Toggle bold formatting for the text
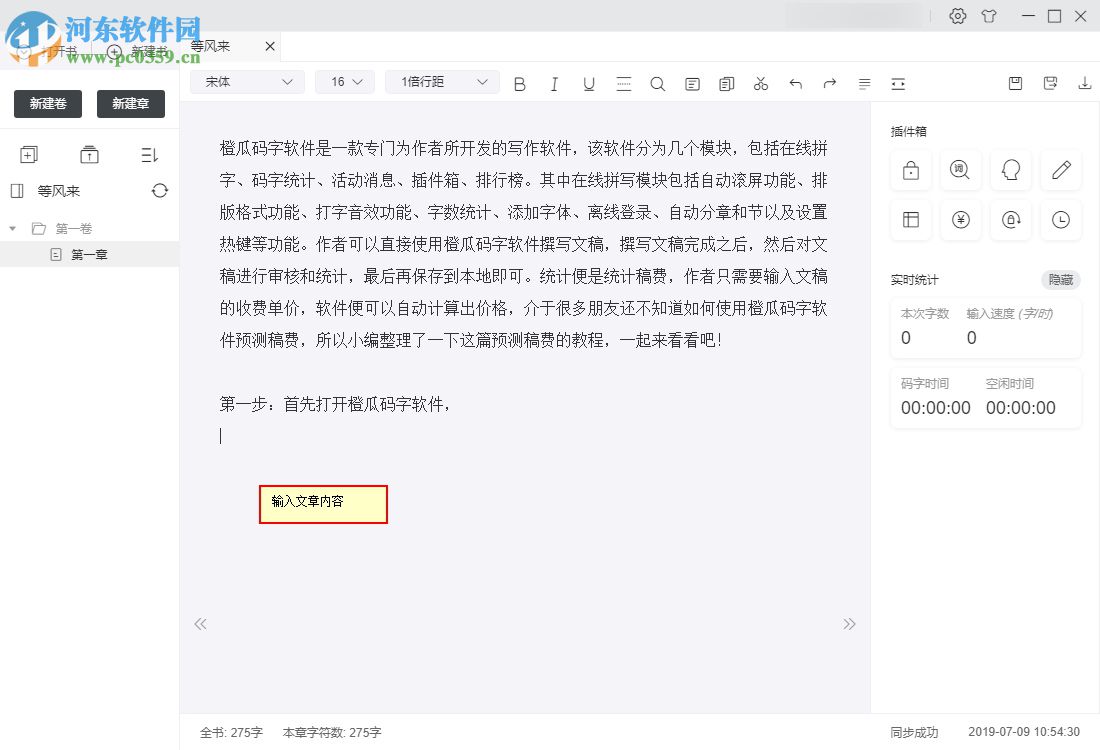The width and height of the screenshot is (1100, 750). point(519,84)
